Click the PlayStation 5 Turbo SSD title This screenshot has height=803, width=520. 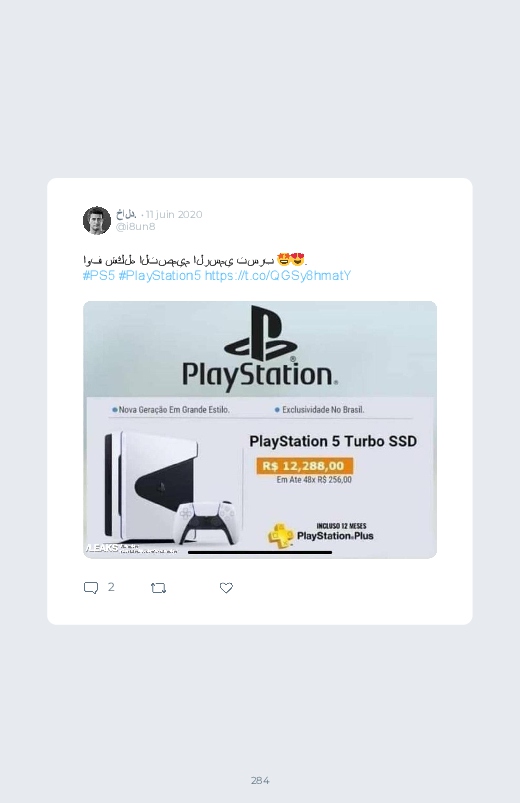333,441
